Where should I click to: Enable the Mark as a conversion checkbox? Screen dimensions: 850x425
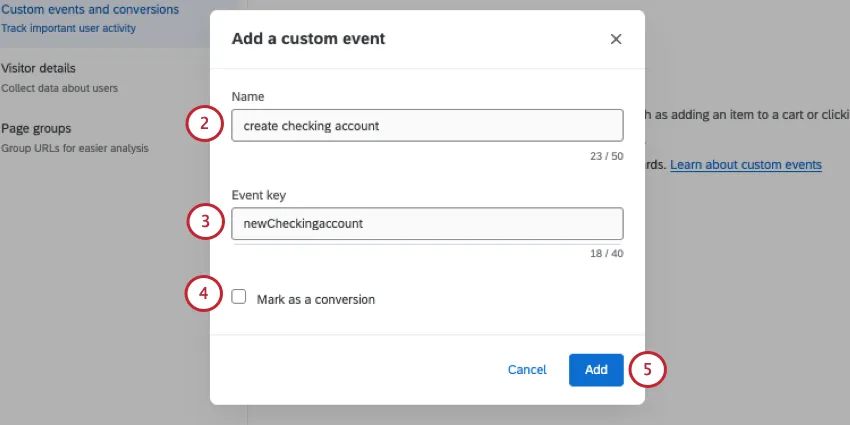(x=239, y=297)
